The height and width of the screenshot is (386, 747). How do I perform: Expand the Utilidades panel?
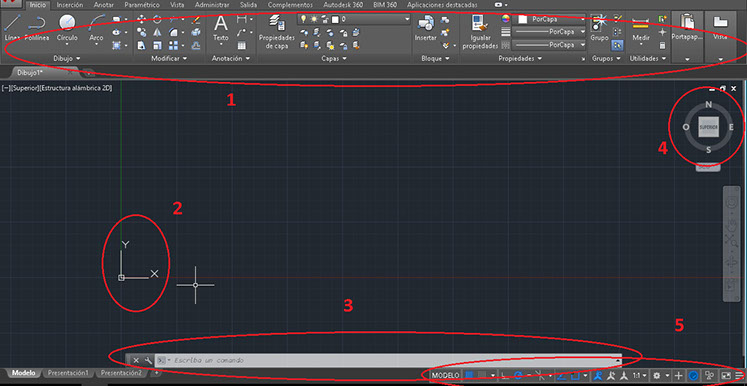click(x=648, y=58)
